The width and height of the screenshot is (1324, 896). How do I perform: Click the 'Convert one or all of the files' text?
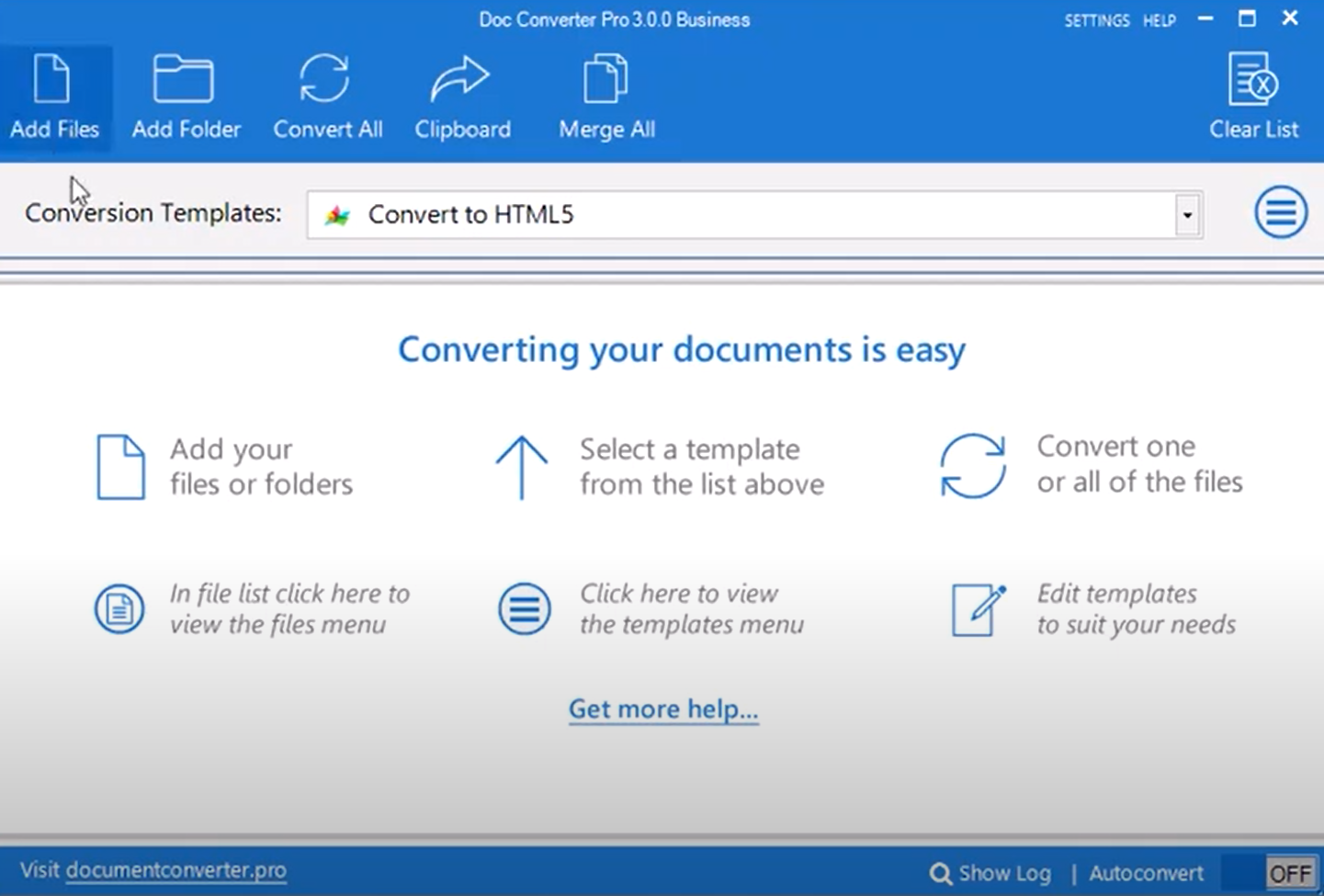coord(1139,464)
